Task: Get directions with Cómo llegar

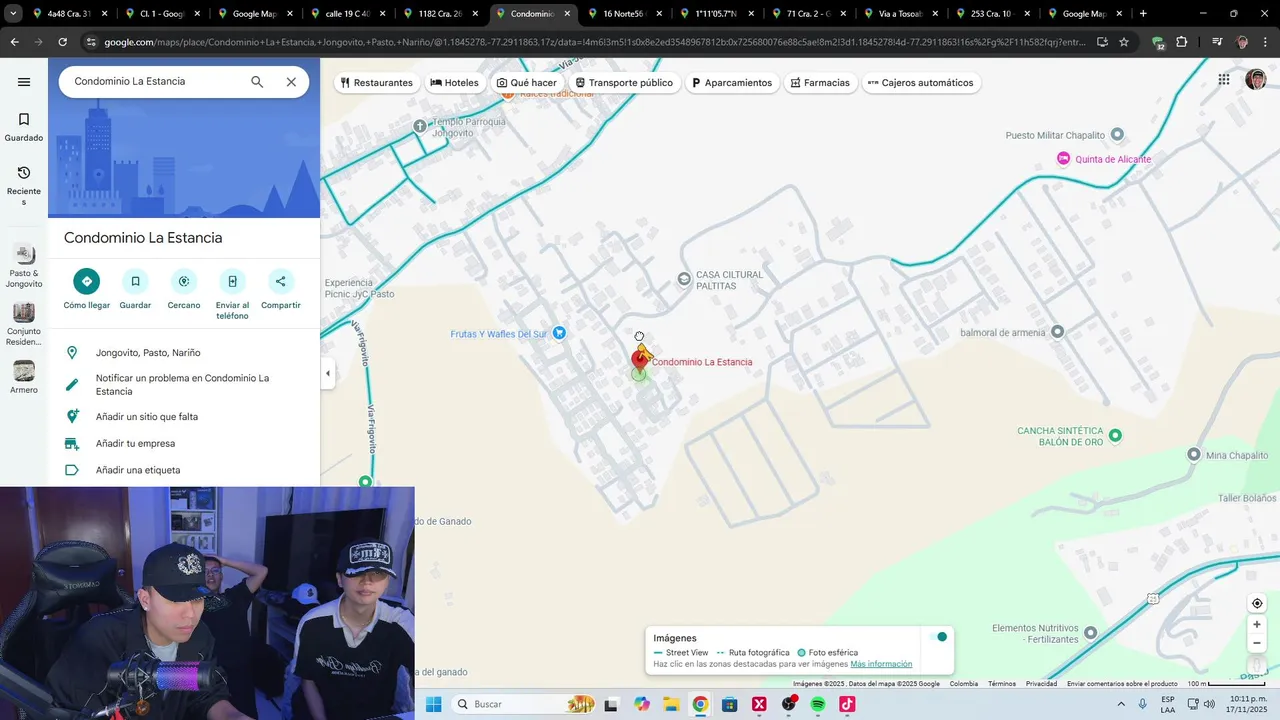Action: [87, 290]
